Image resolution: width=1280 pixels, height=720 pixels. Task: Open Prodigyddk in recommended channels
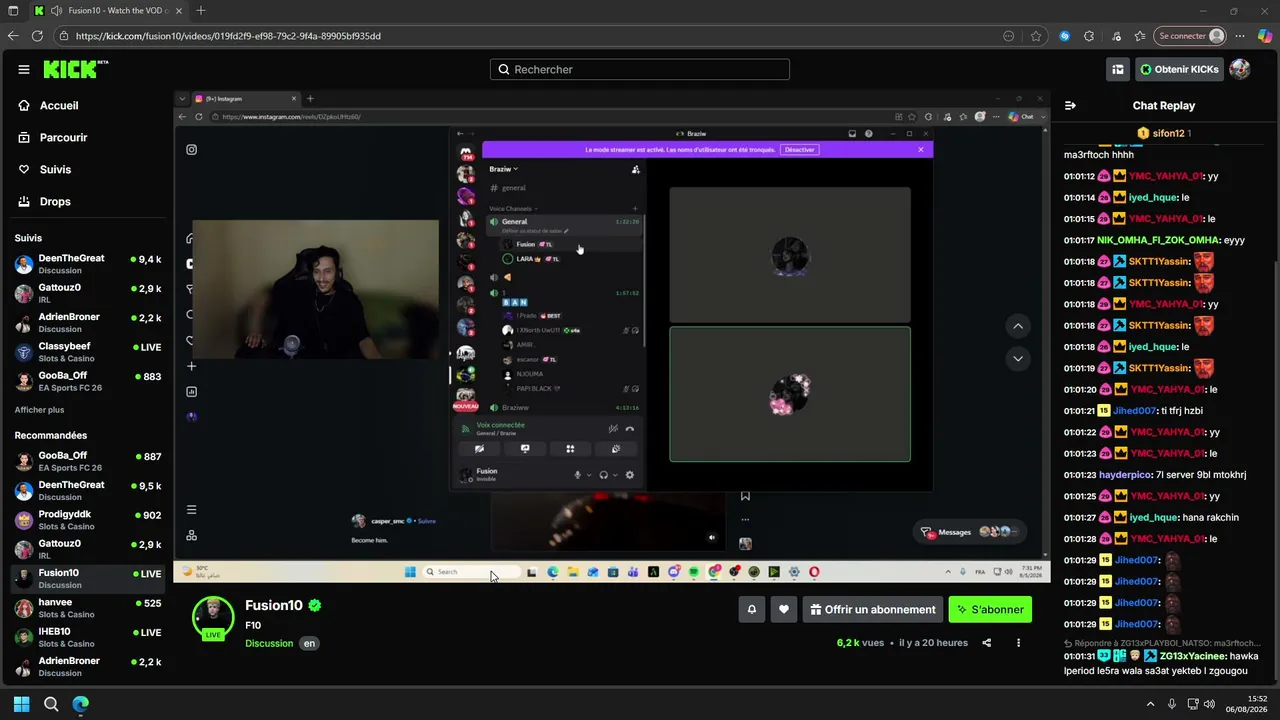pos(88,520)
